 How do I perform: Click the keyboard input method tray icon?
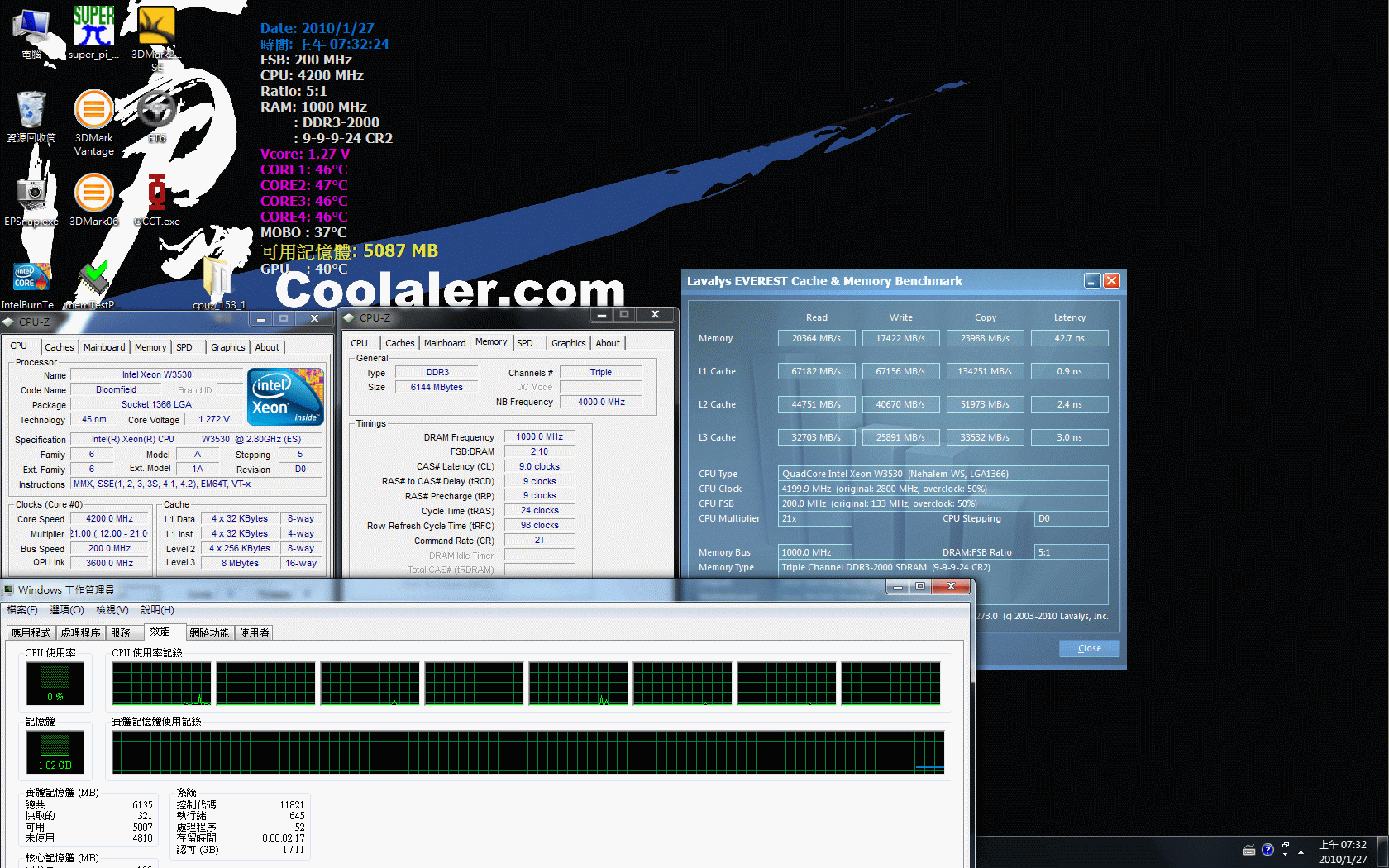point(1249,850)
